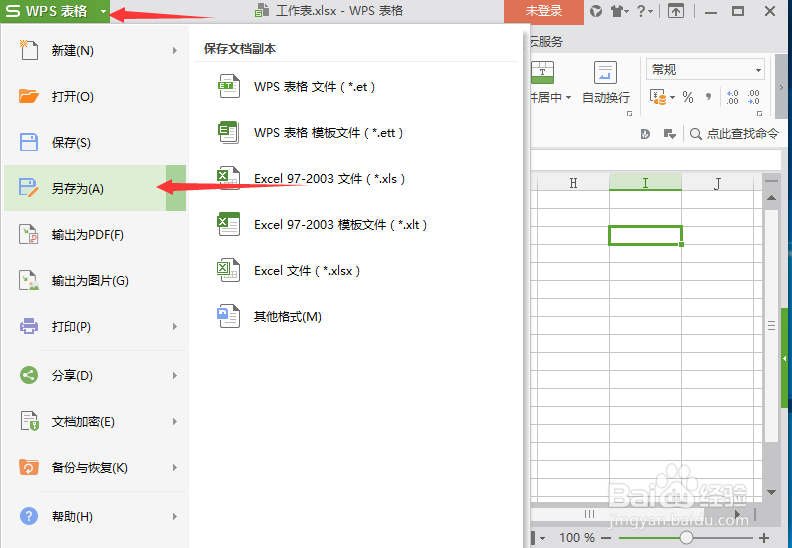This screenshot has width=792, height=548.
Task: Click the 备份与恢复(K) icon
Action: [x=29, y=467]
